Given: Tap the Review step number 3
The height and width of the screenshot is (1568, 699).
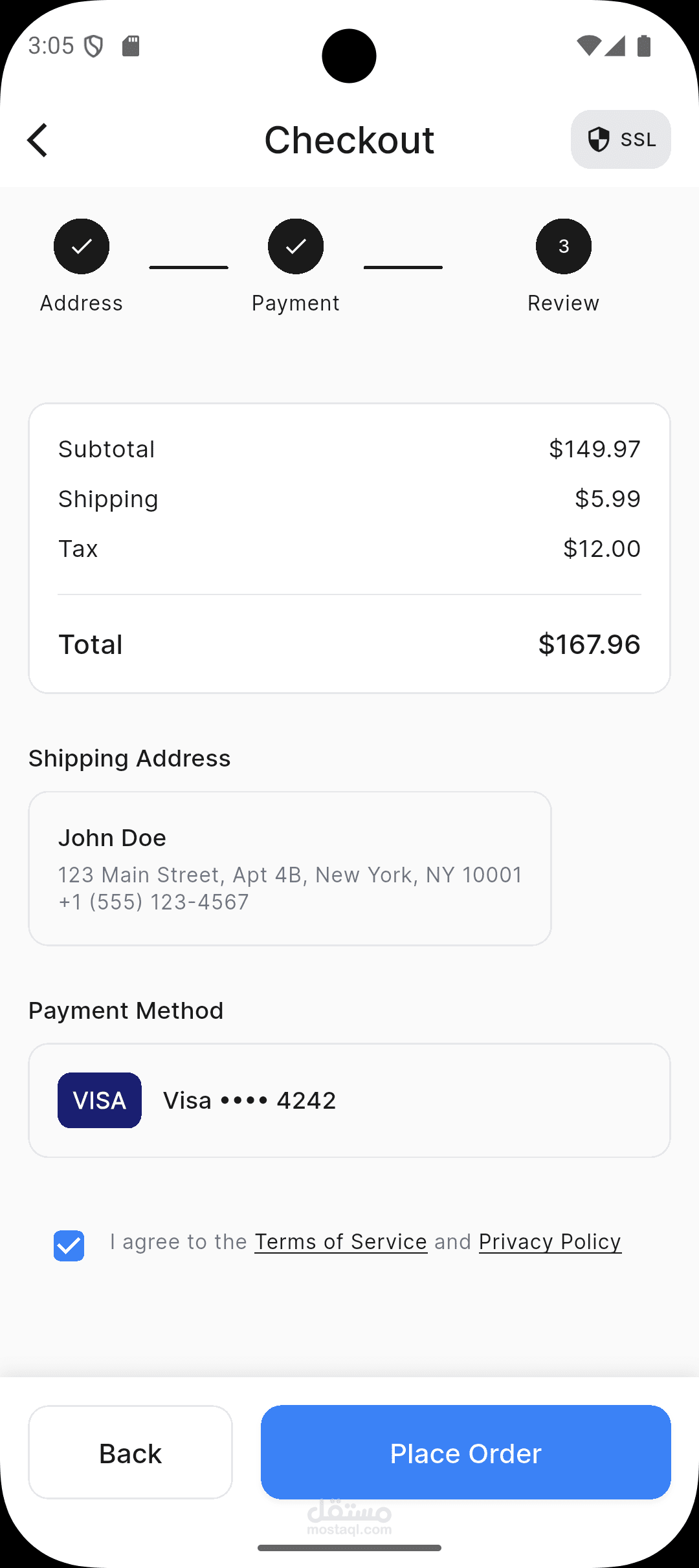Looking at the screenshot, I should click(x=563, y=246).
